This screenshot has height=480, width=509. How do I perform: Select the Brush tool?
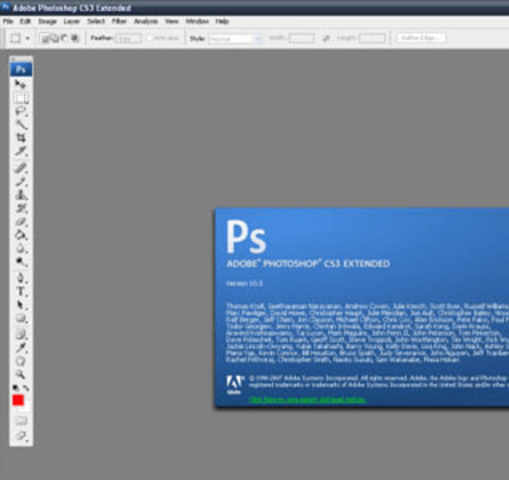(21, 181)
